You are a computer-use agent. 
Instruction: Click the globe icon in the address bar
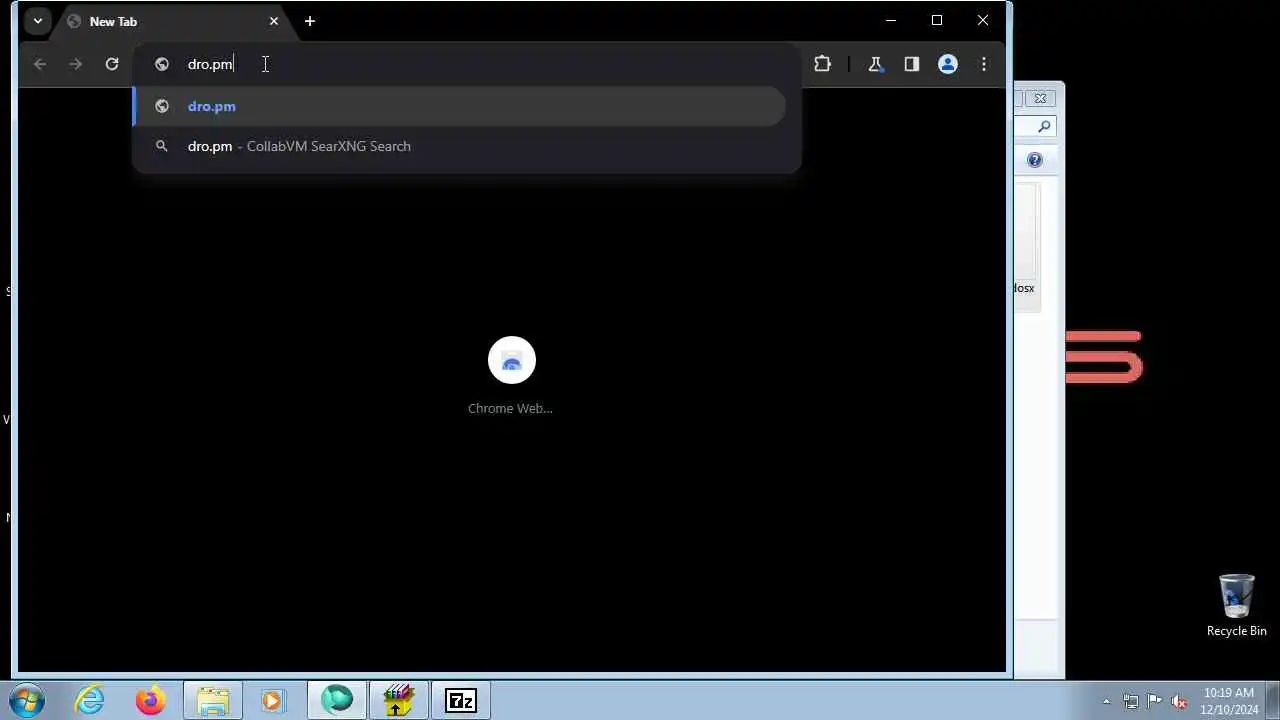162,64
